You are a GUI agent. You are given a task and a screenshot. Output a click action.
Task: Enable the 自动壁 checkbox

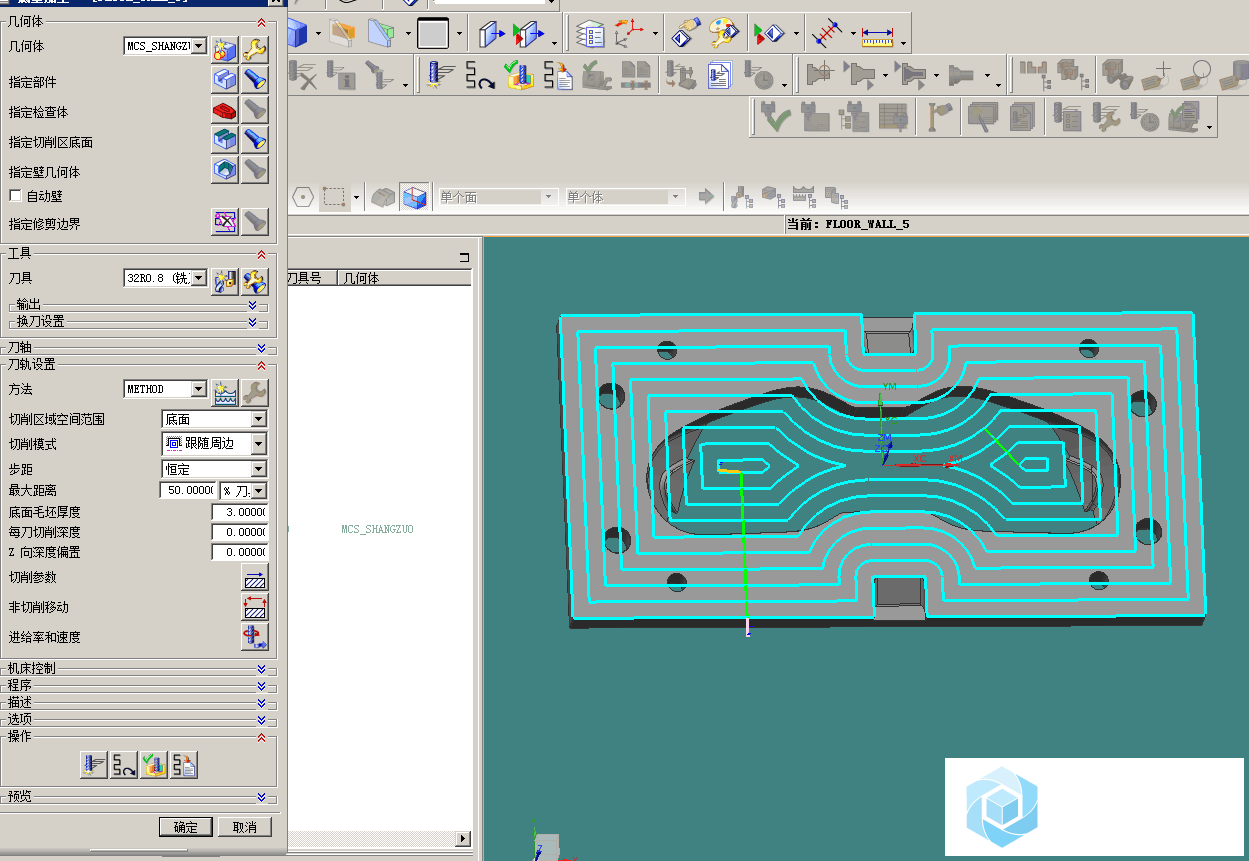[15, 196]
